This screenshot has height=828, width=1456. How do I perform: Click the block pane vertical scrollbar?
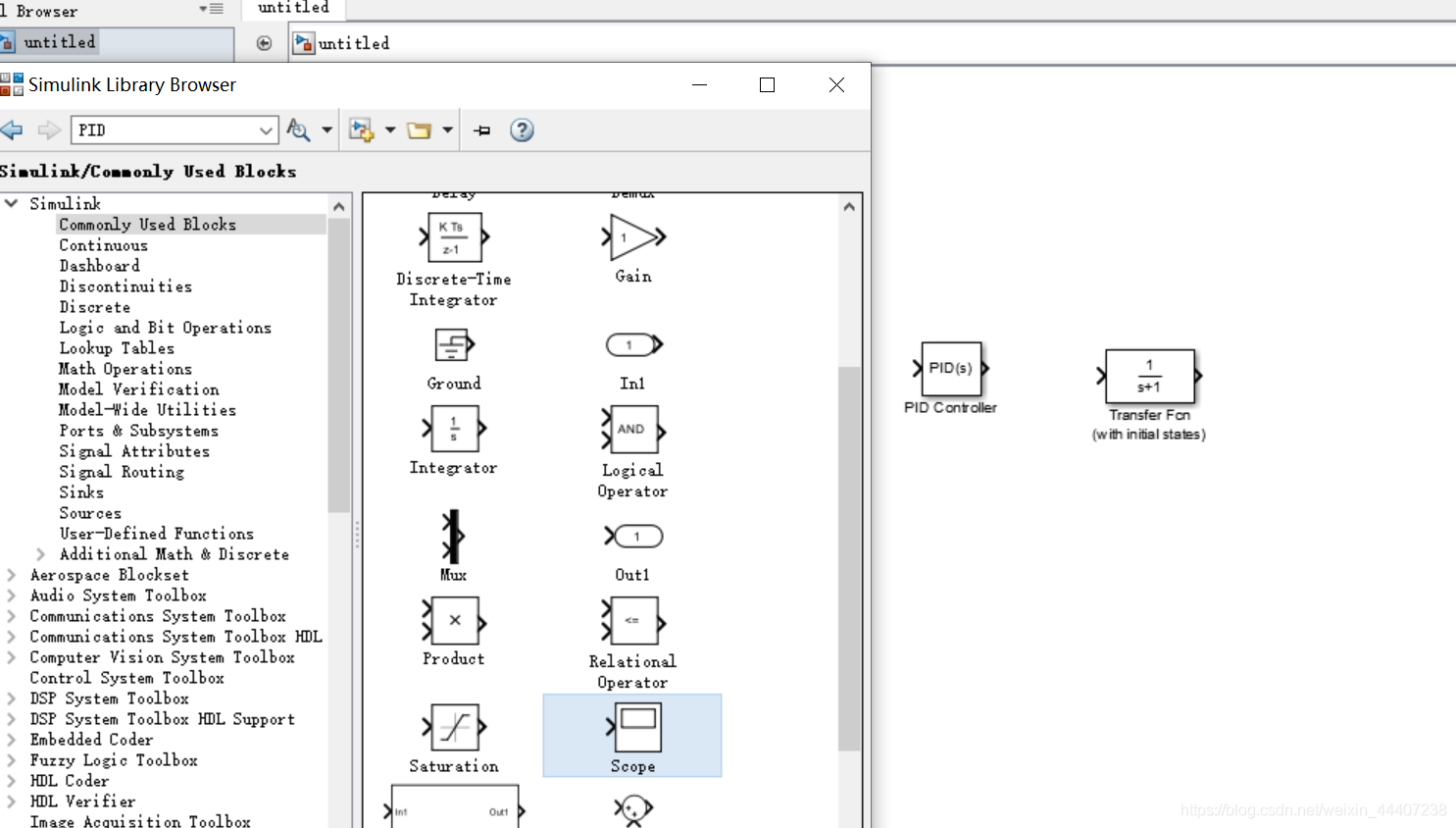(849, 558)
